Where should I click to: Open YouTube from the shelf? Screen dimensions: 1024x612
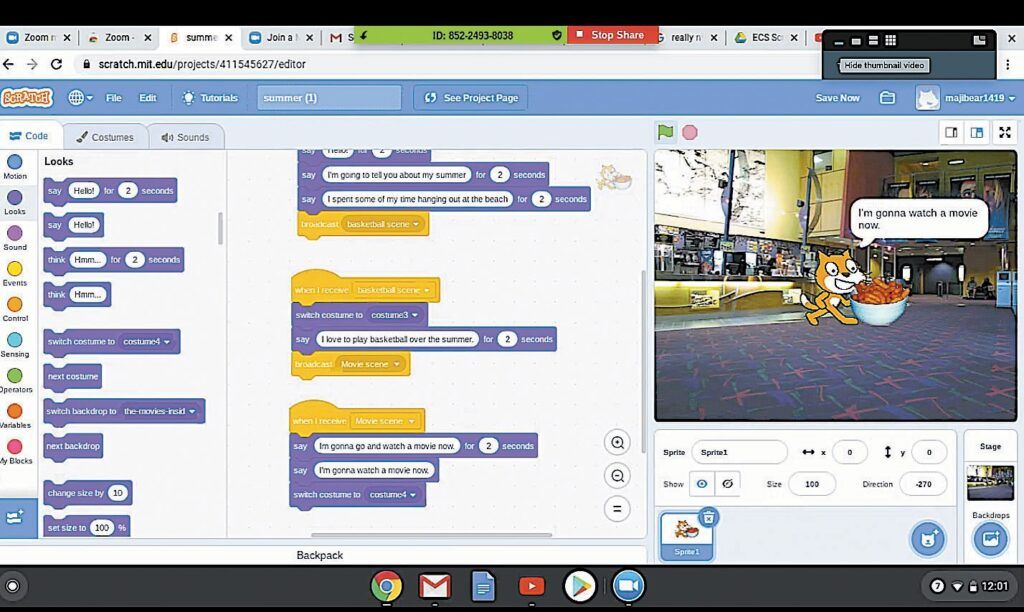[x=532, y=586]
